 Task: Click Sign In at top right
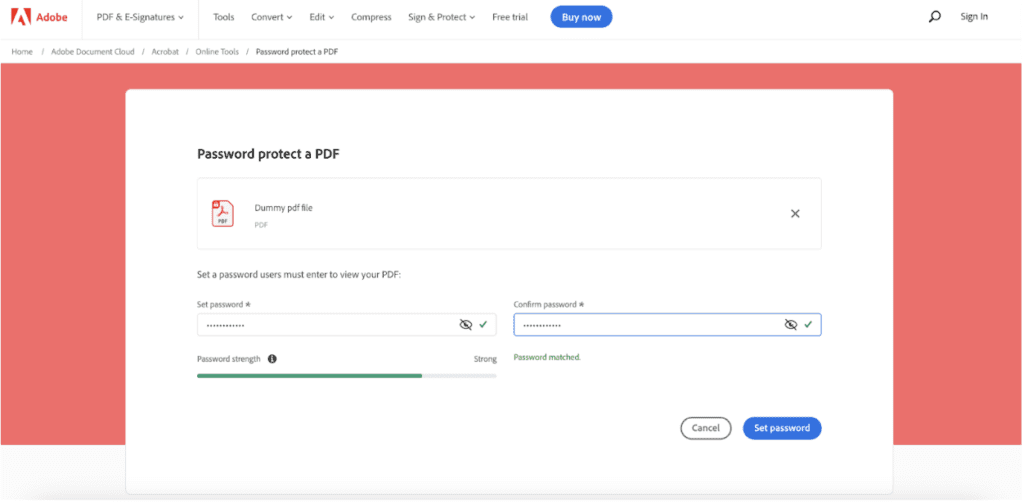[x=974, y=17]
